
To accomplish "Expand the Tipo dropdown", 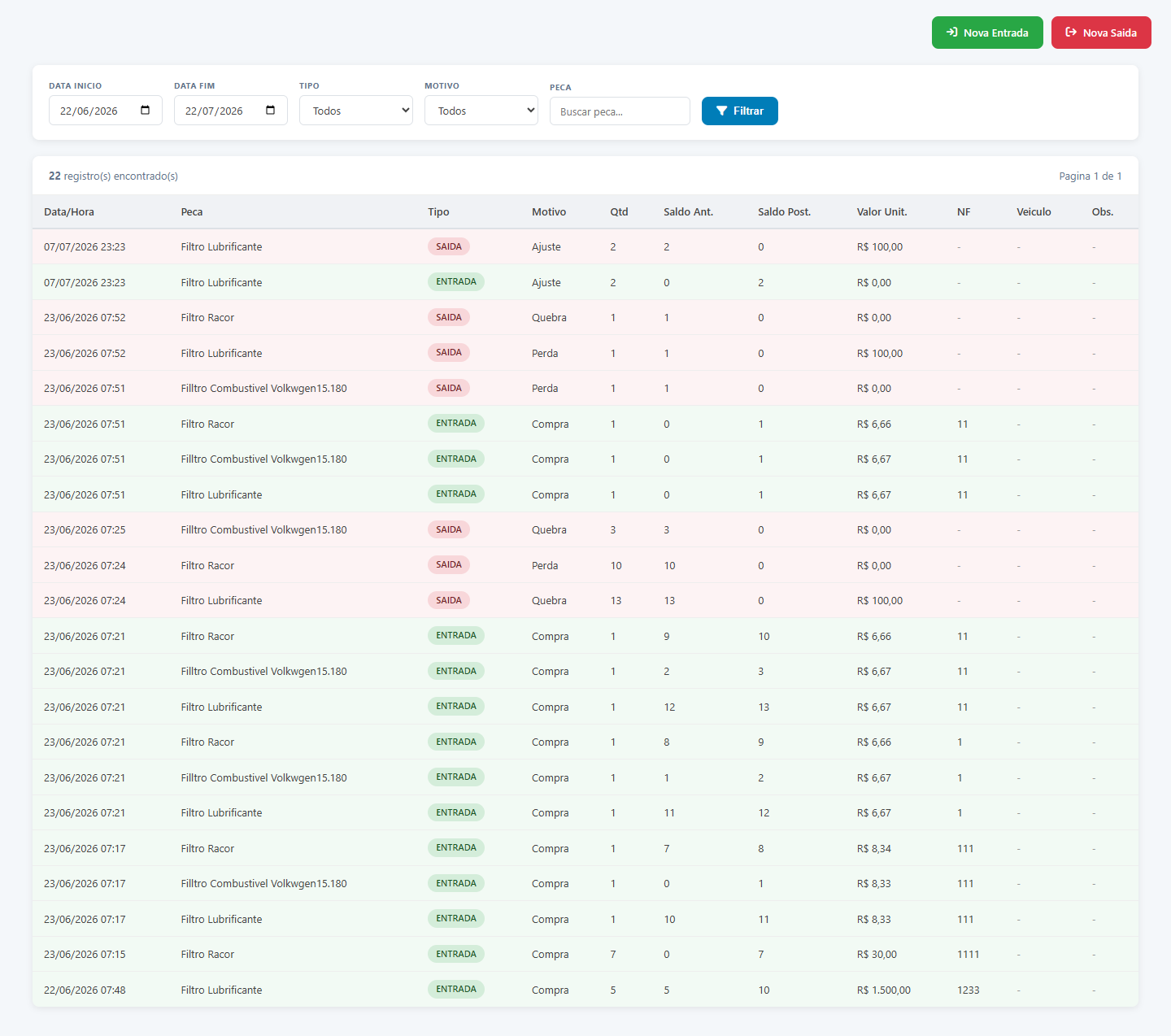I will (x=356, y=111).
